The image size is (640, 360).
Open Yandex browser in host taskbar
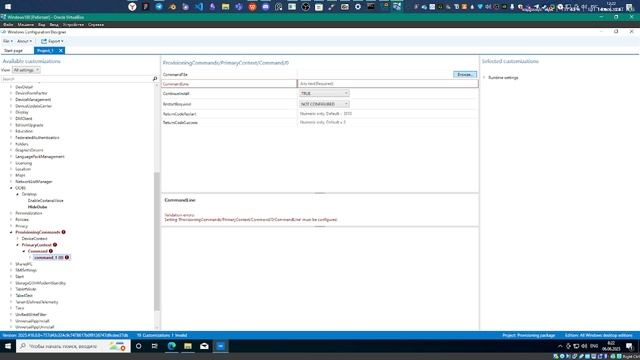click(132, 7)
